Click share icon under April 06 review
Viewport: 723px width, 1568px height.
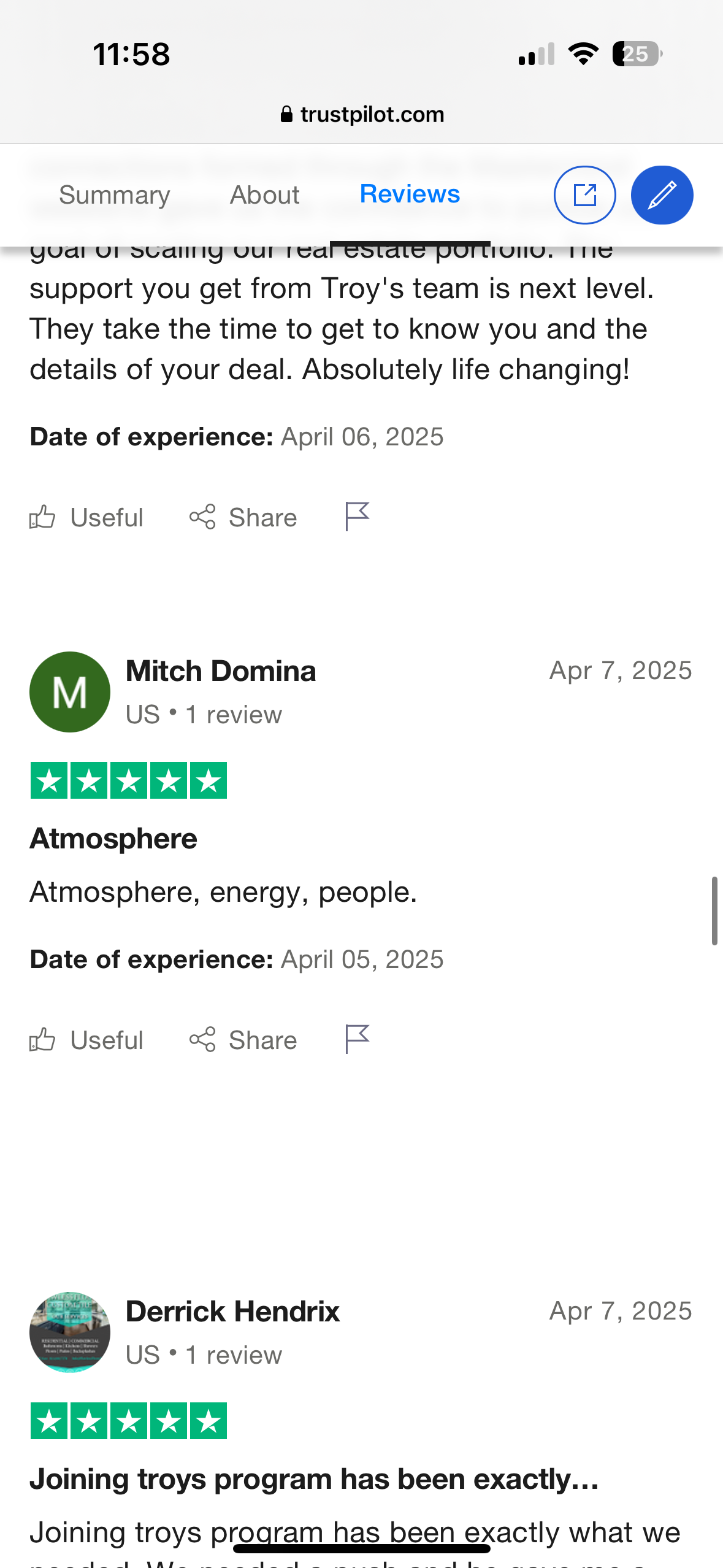tap(202, 517)
